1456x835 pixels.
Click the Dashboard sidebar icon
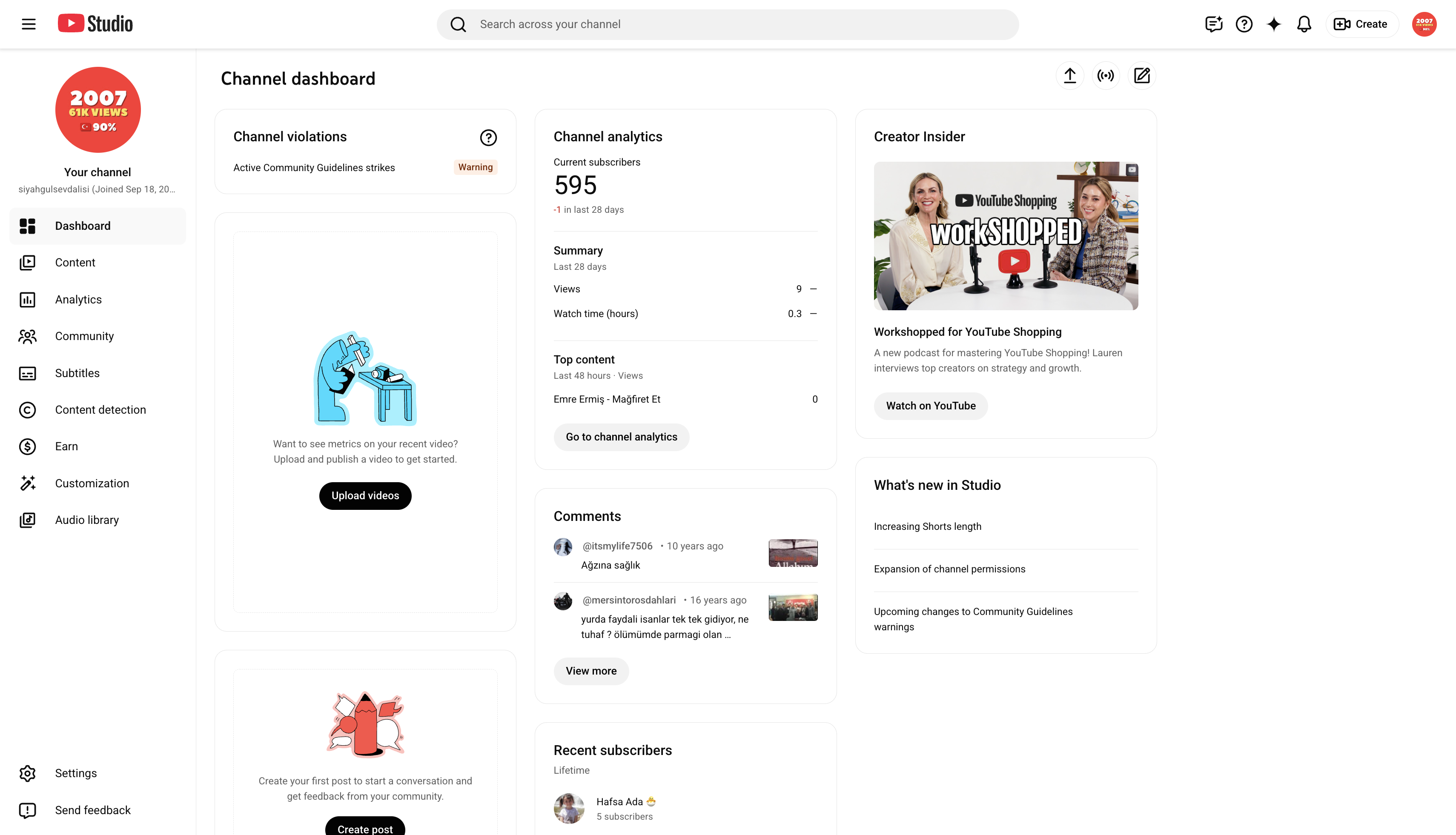[x=28, y=226]
